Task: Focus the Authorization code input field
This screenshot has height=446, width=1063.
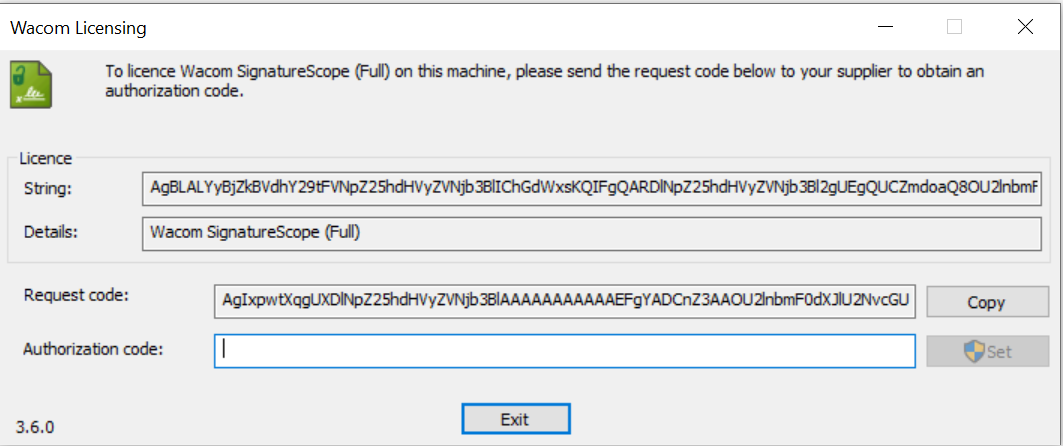Action: [565, 351]
